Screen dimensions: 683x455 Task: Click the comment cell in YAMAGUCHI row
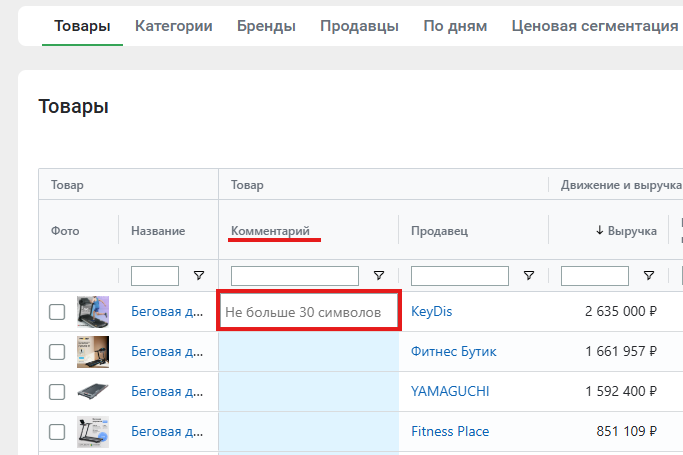tap(309, 392)
